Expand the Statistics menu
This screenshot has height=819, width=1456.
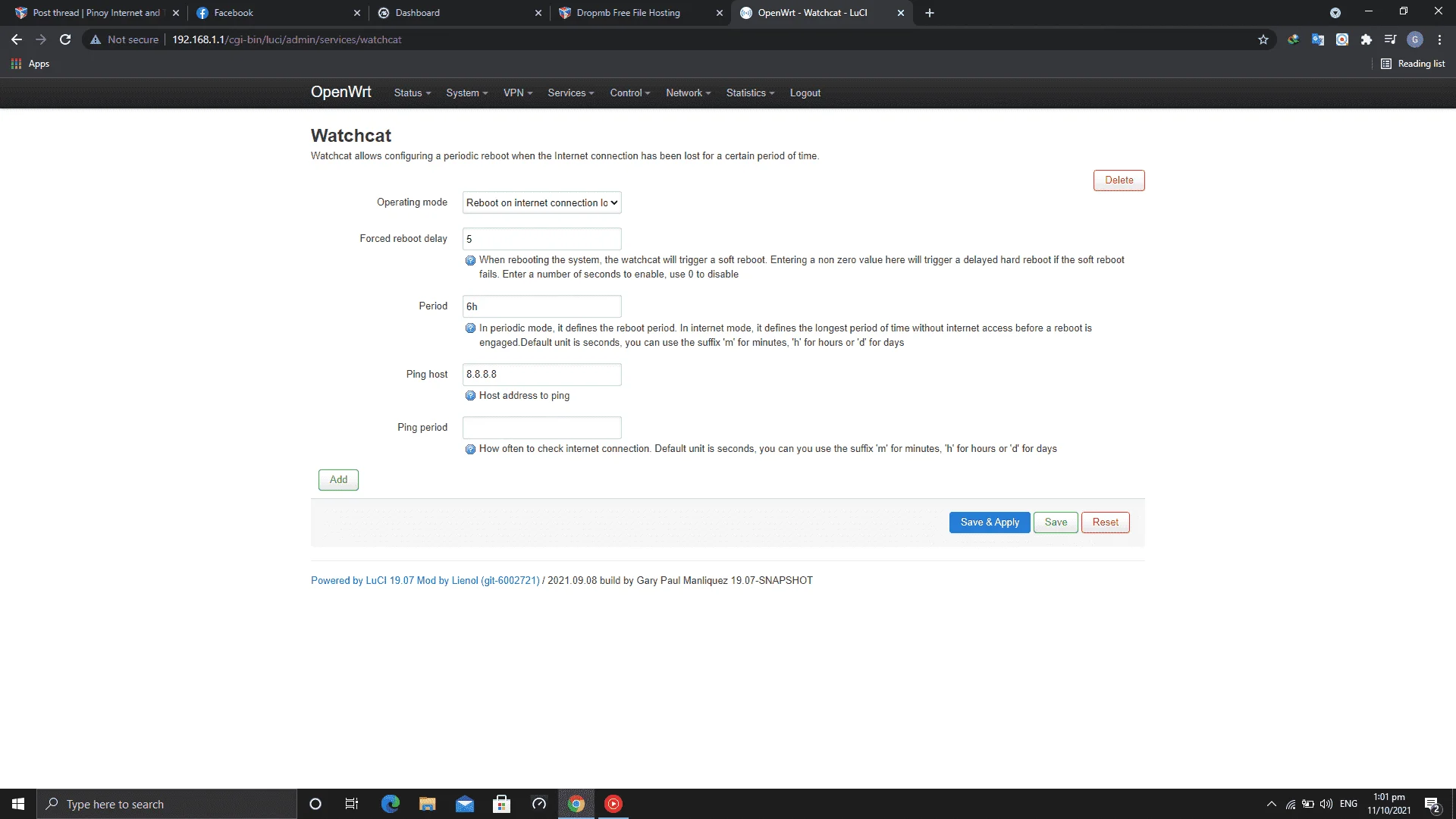pyautogui.click(x=751, y=93)
